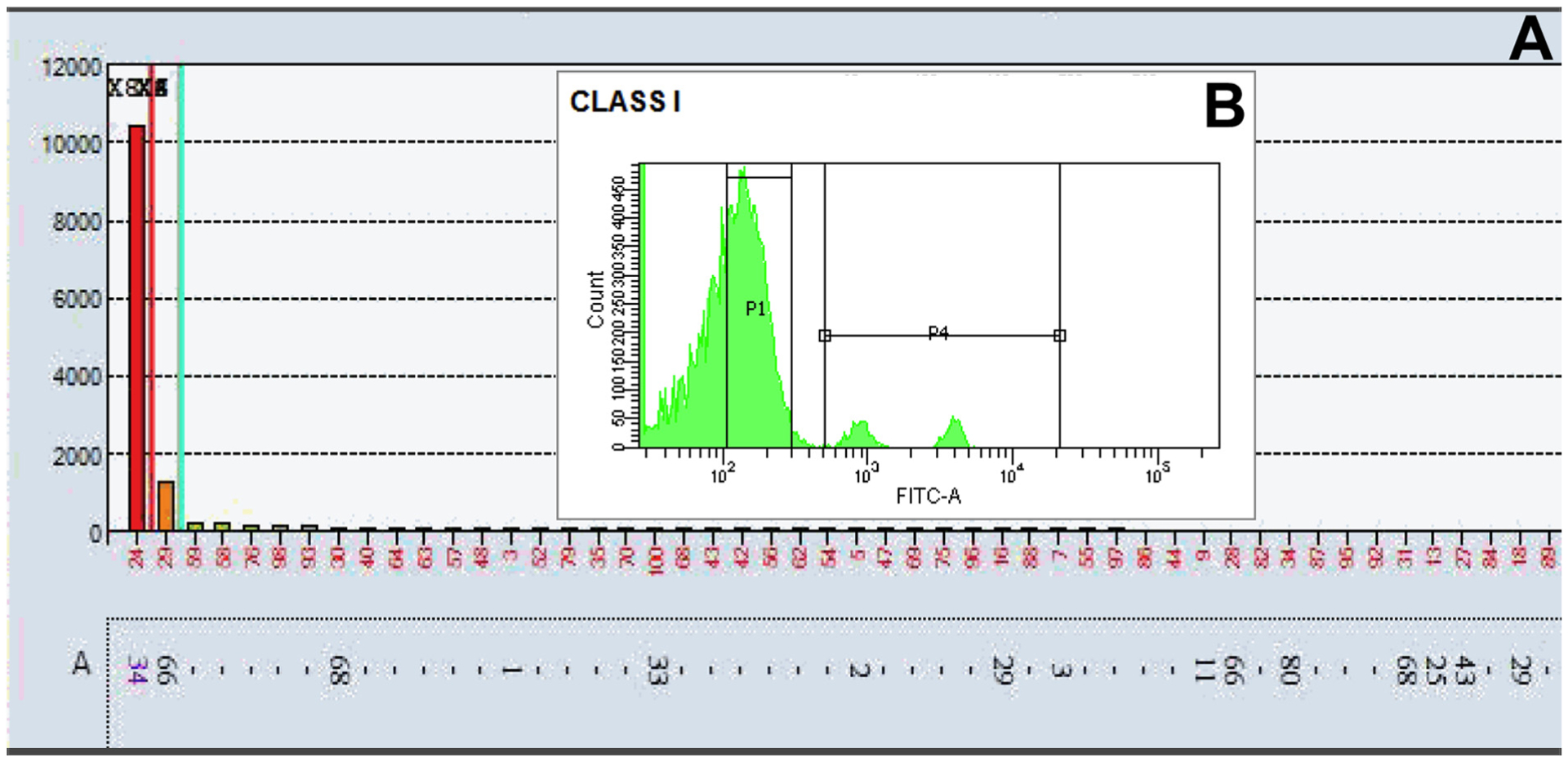Select the number 25 in row A
Viewport: 1568px width, 762px height.
coord(1435,670)
